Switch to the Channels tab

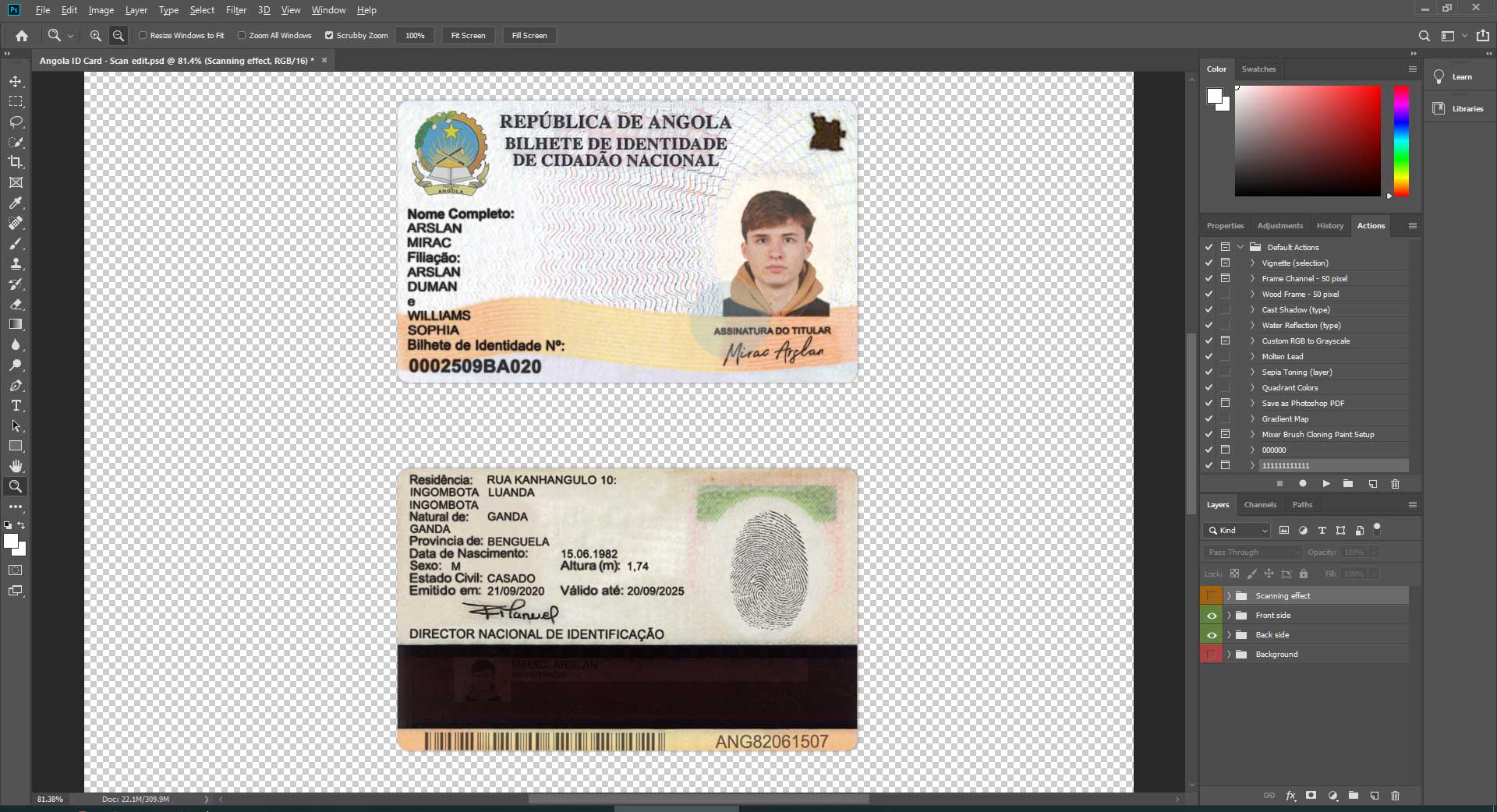[x=1260, y=505]
